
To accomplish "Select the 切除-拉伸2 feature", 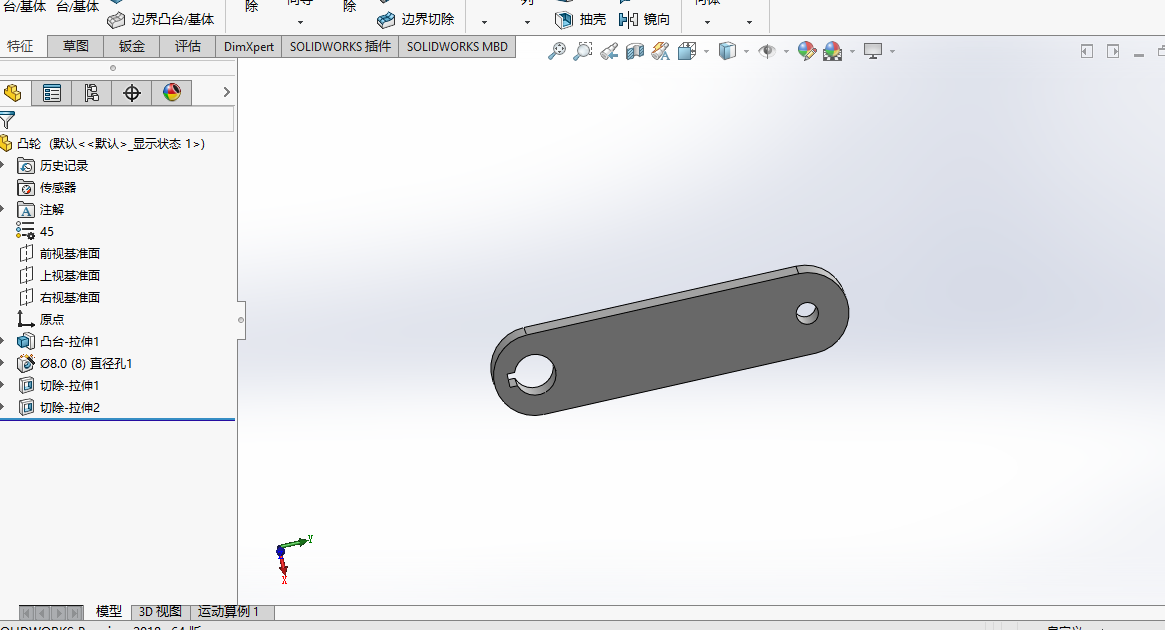I will [x=59, y=407].
